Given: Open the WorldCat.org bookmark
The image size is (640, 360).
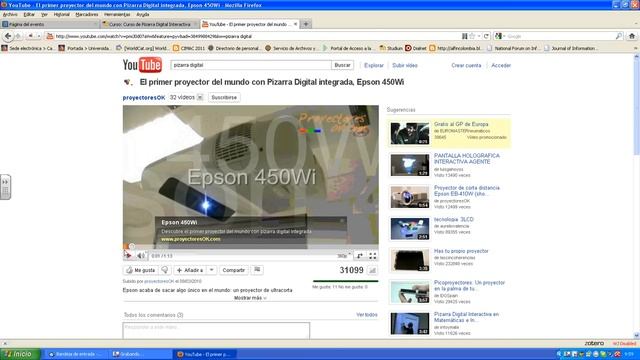Looking at the screenshot, I should click(143, 48).
